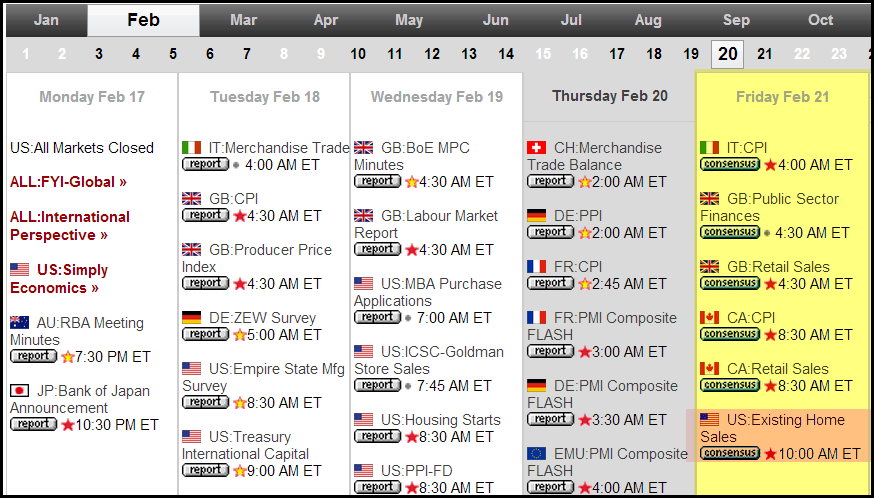This screenshot has width=874, height=498.
Task: Open the ALL:FYI-Global link
Action: 69,182
